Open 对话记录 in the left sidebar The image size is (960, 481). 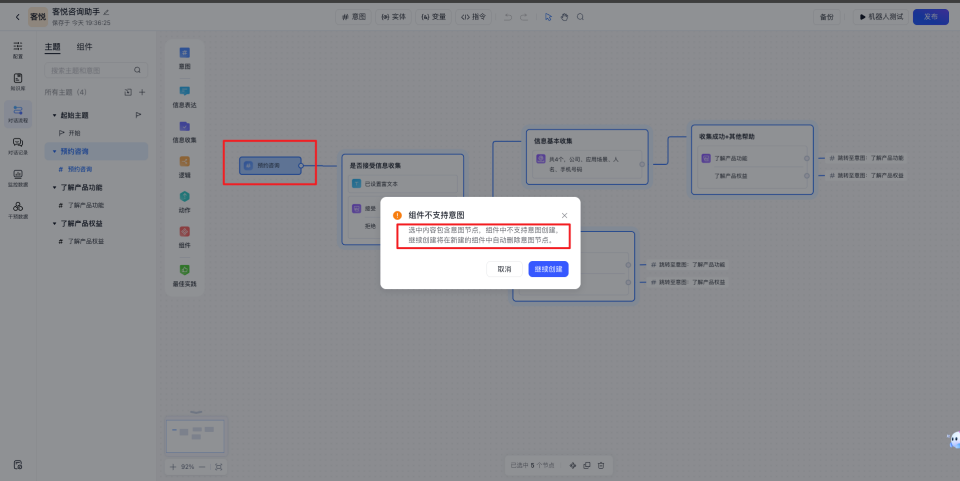[x=18, y=145]
